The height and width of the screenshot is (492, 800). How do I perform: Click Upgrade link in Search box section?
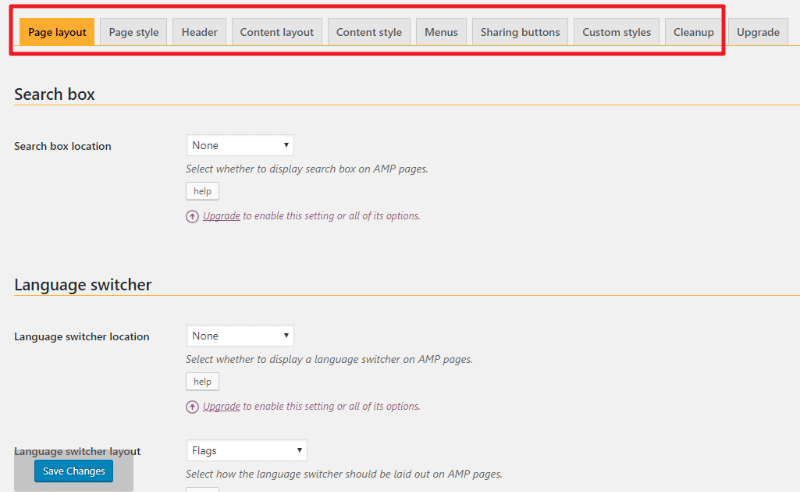(x=221, y=216)
